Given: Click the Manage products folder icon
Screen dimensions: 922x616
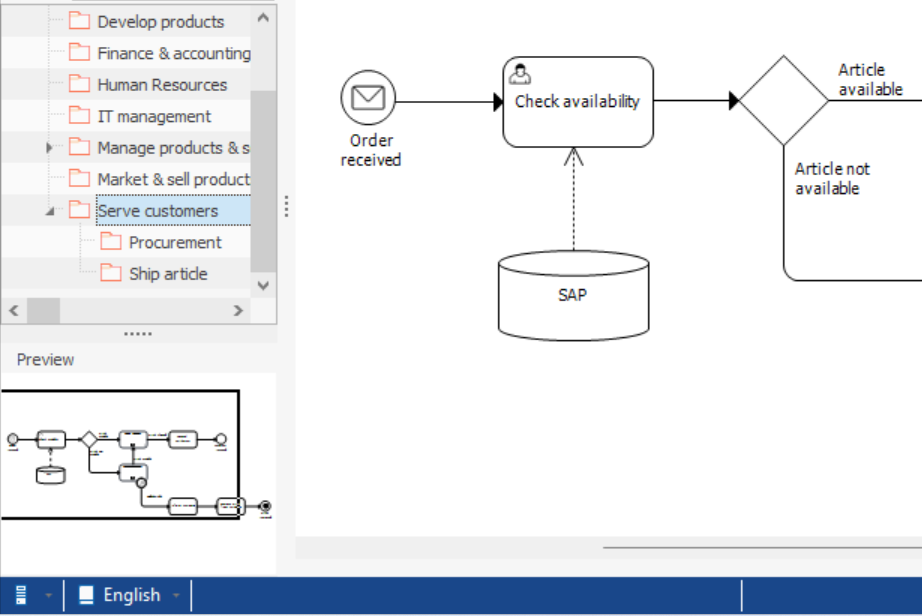Looking at the screenshot, I should (79, 148).
